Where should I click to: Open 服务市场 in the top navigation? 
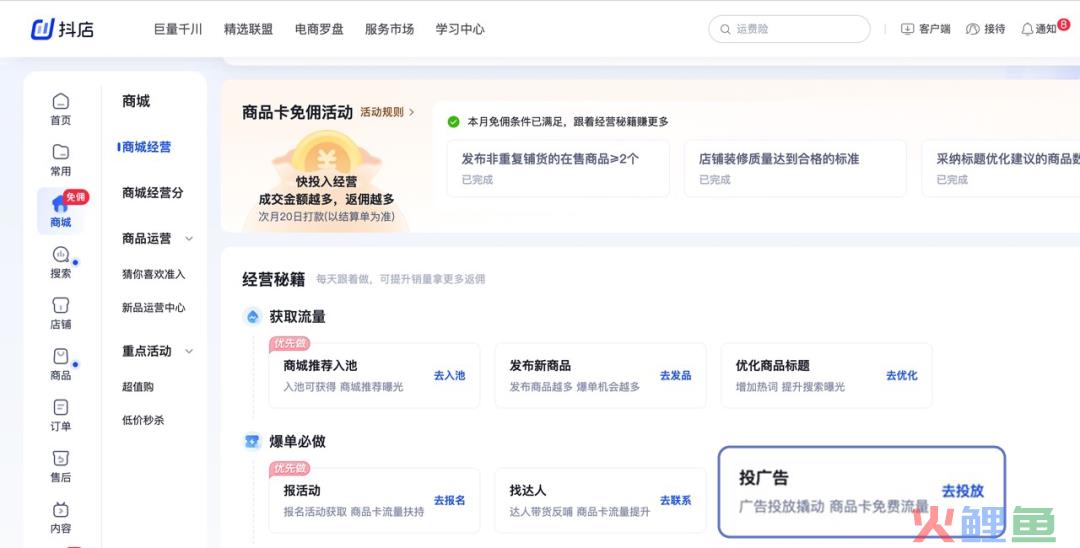click(389, 29)
